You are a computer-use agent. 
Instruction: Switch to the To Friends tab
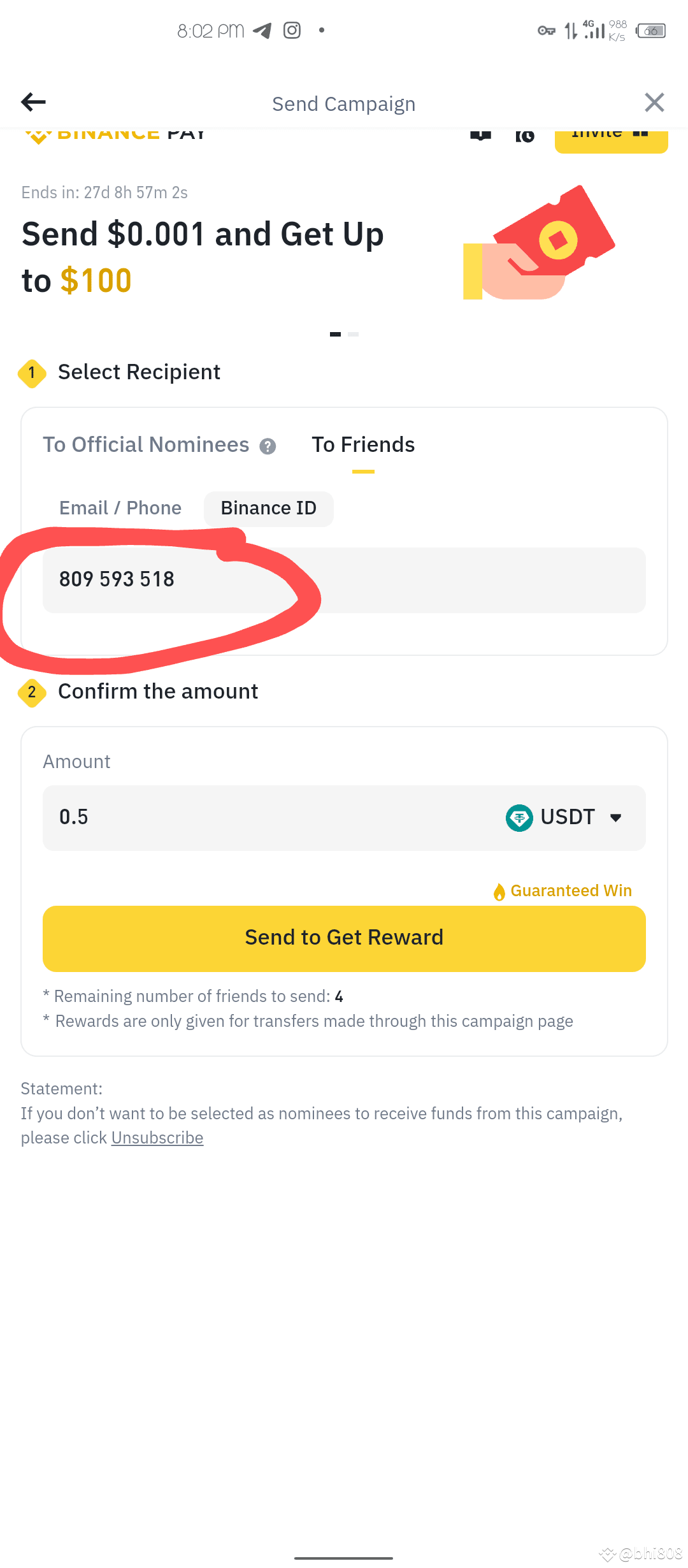pos(363,444)
